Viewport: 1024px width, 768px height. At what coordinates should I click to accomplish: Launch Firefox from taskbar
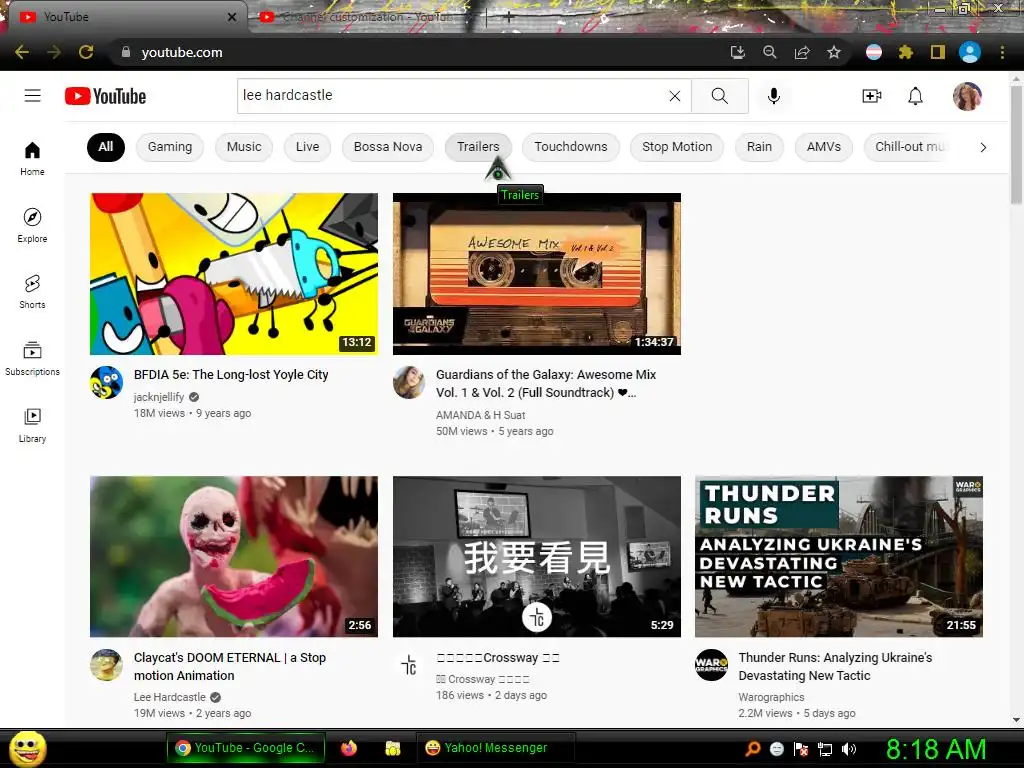[349, 748]
